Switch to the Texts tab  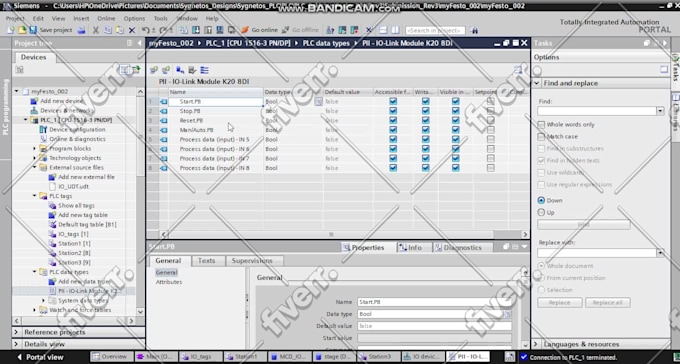click(x=206, y=261)
